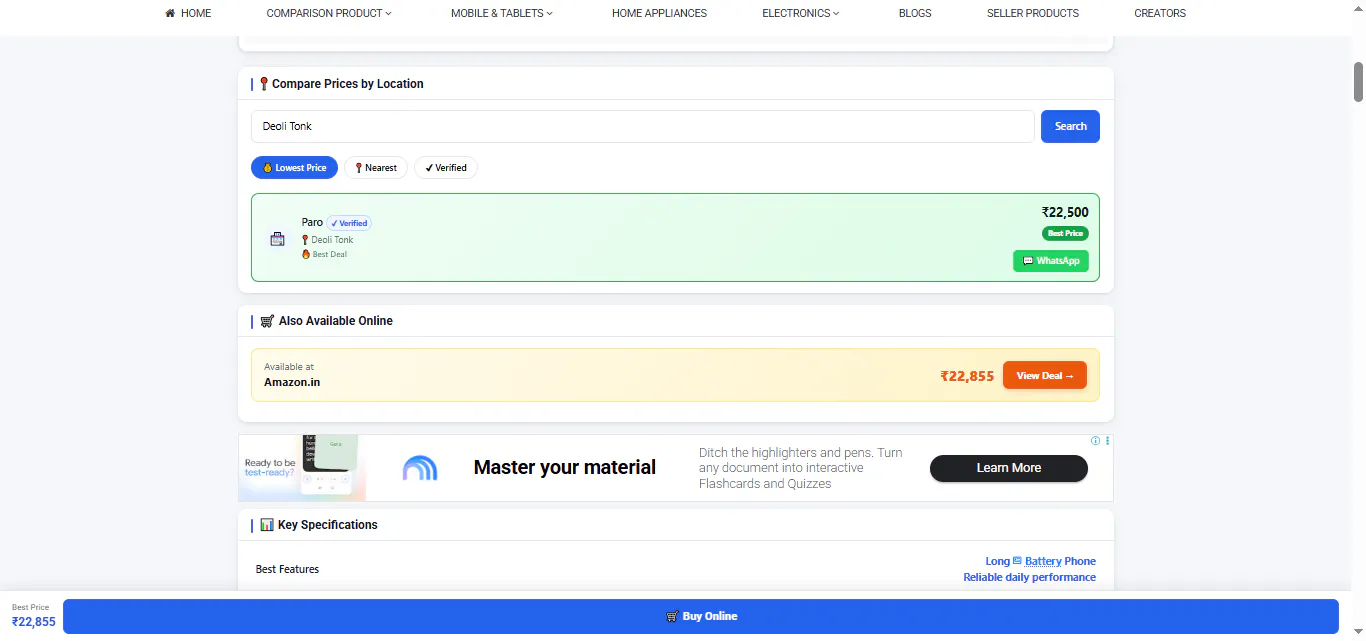Screen dimensions: 1366x641
Task: Expand the Electronics menu
Action: pyautogui.click(x=801, y=13)
